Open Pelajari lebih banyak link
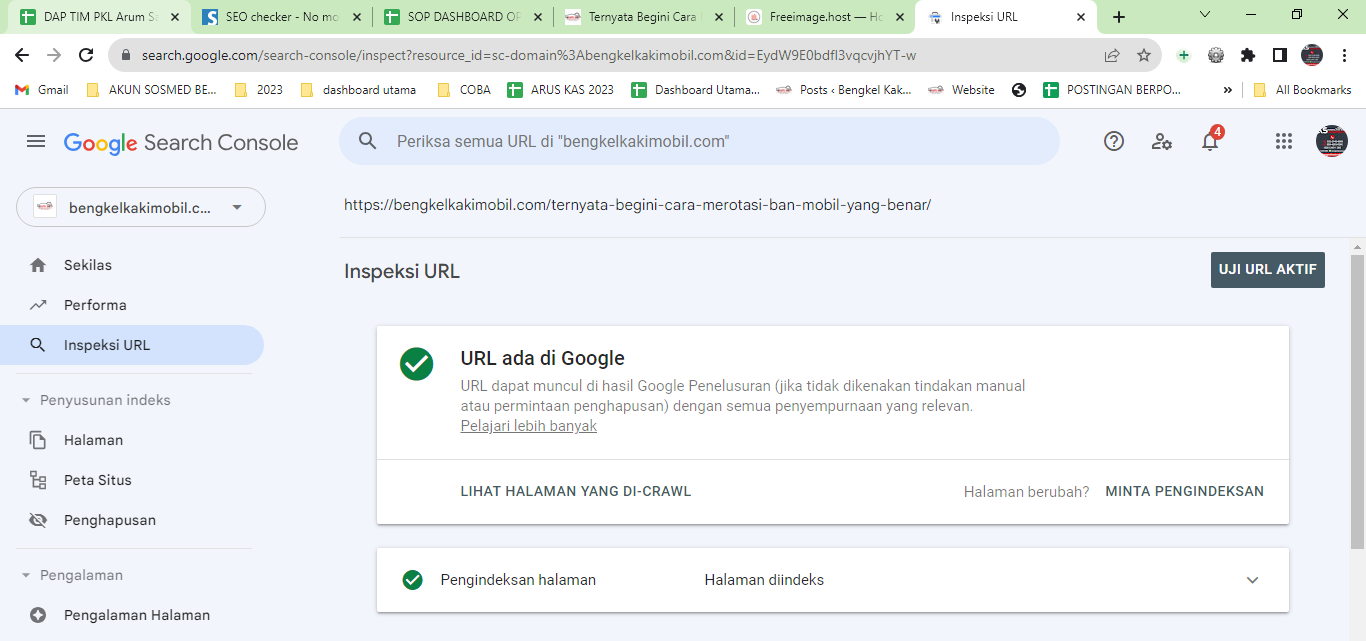The image size is (1366, 641). click(x=529, y=426)
